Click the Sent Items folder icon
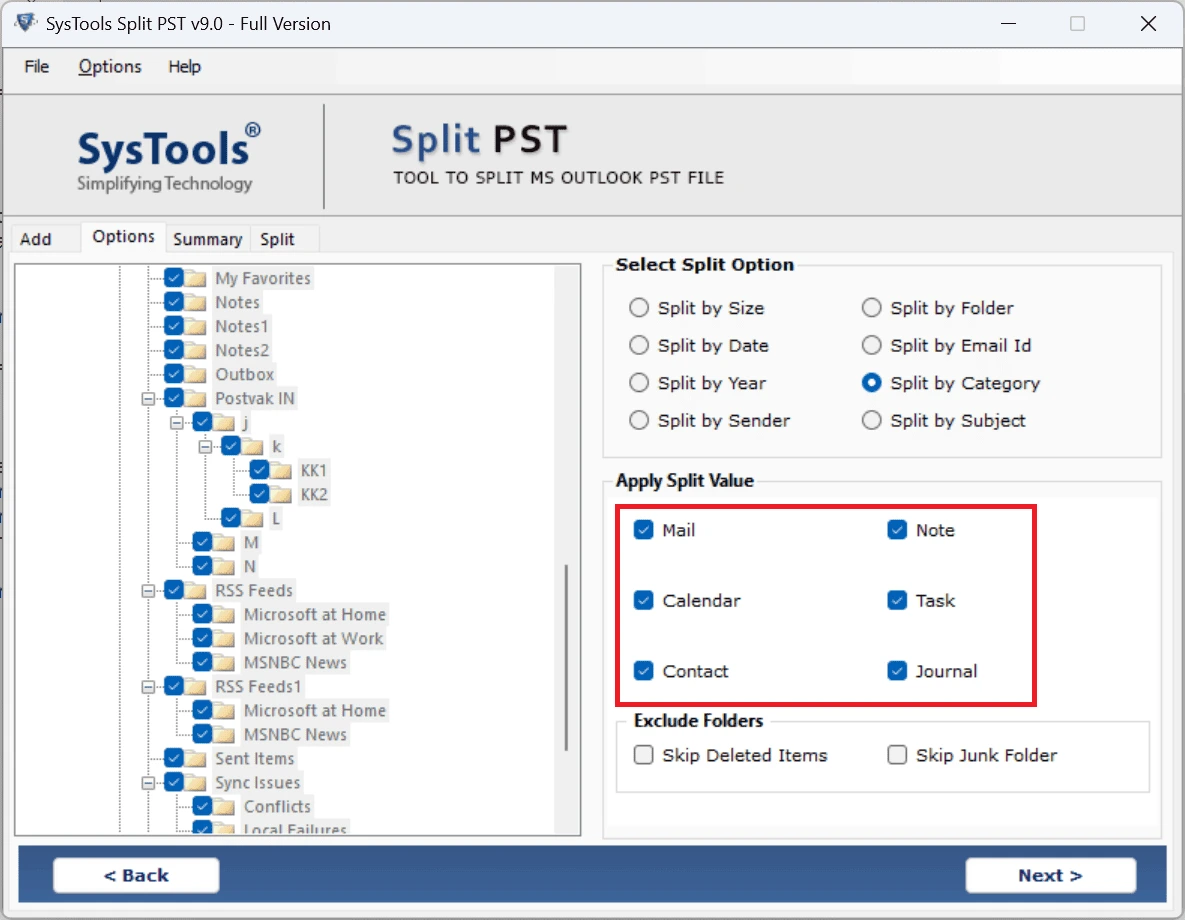The height and width of the screenshot is (920, 1185). click(x=196, y=758)
